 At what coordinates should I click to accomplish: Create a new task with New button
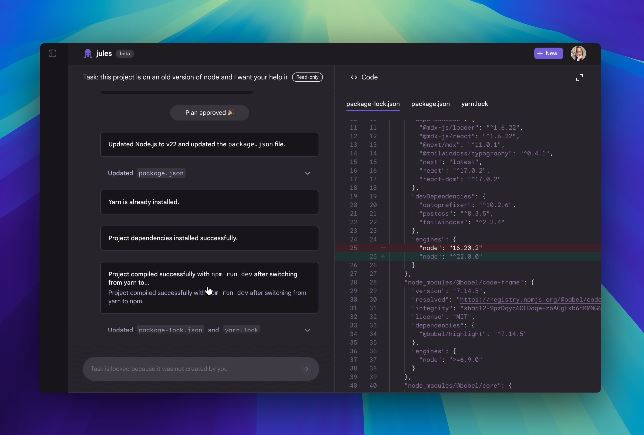click(548, 53)
